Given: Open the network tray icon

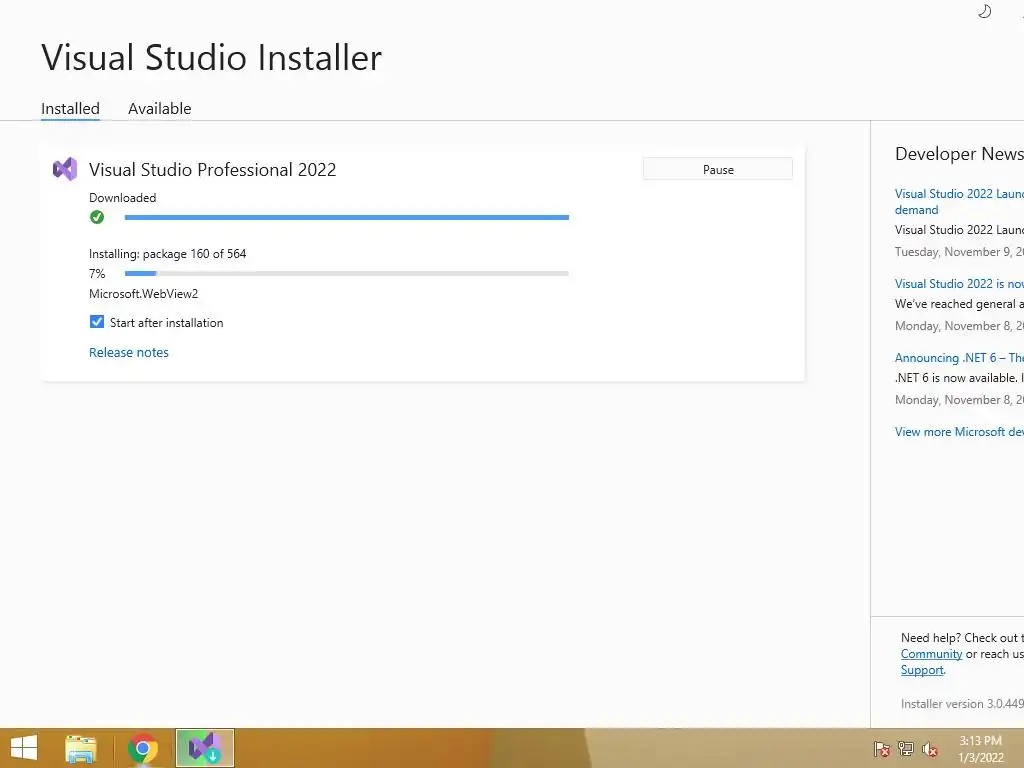Looking at the screenshot, I should 906,749.
